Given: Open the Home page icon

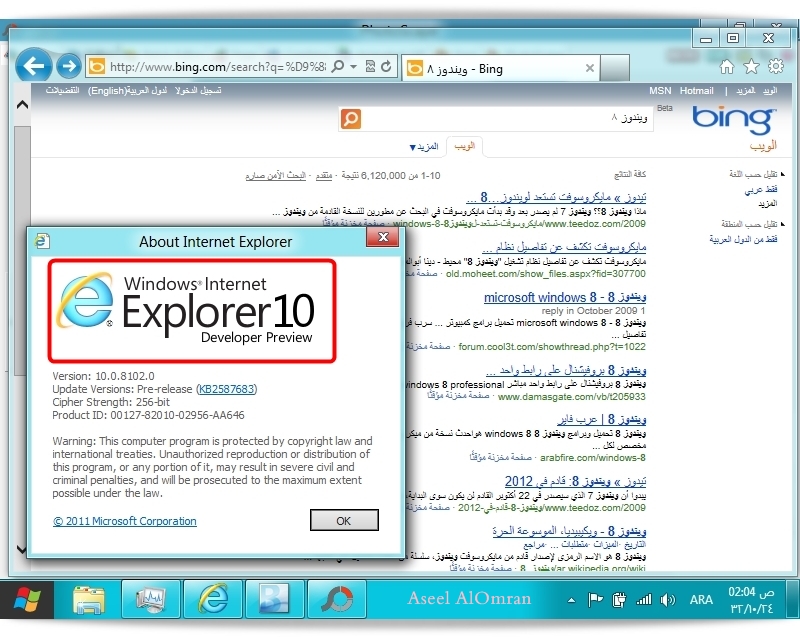Looking at the screenshot, I should pos(727,66).
